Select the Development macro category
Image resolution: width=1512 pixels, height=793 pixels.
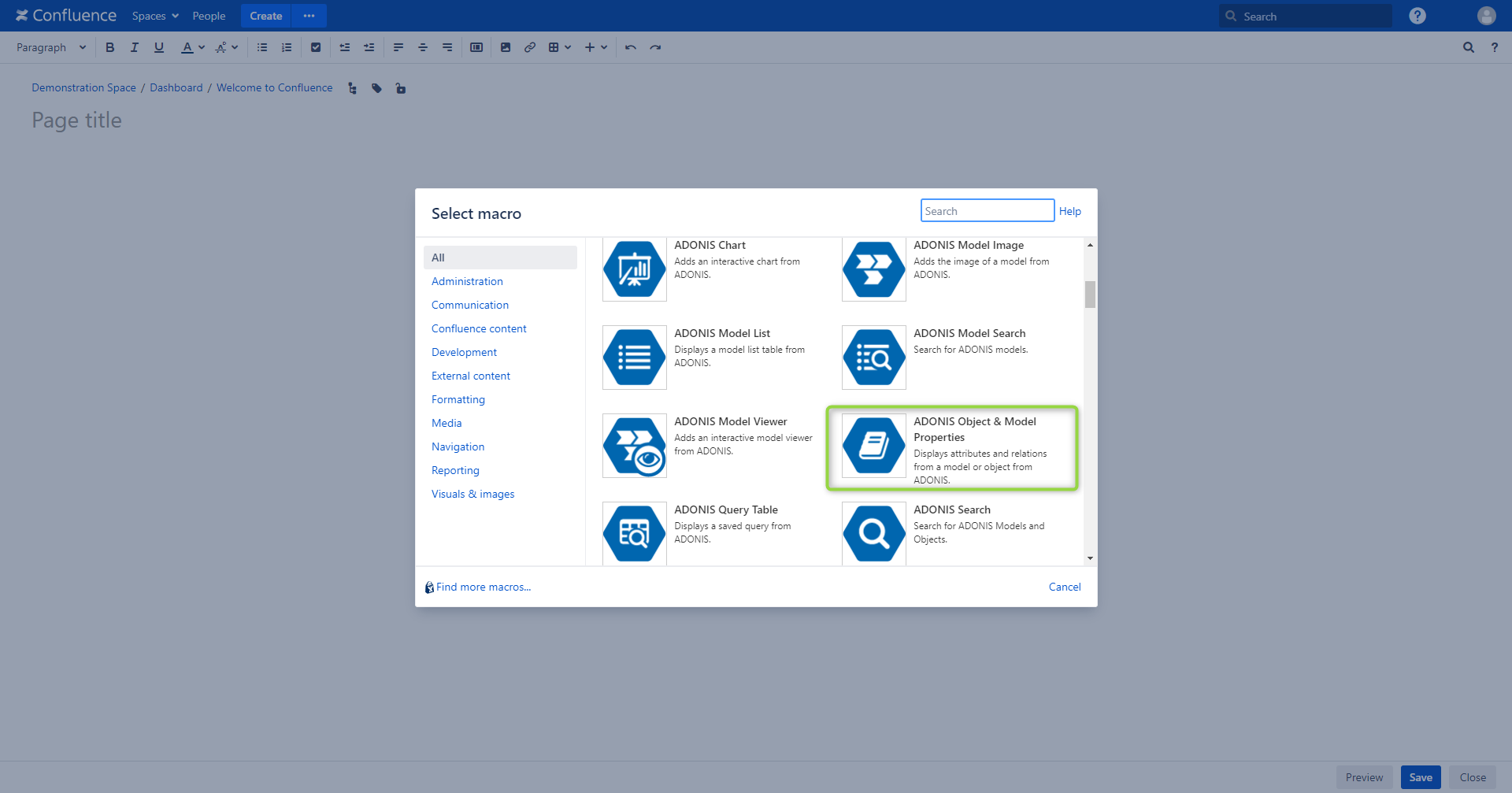coord(464,352)
